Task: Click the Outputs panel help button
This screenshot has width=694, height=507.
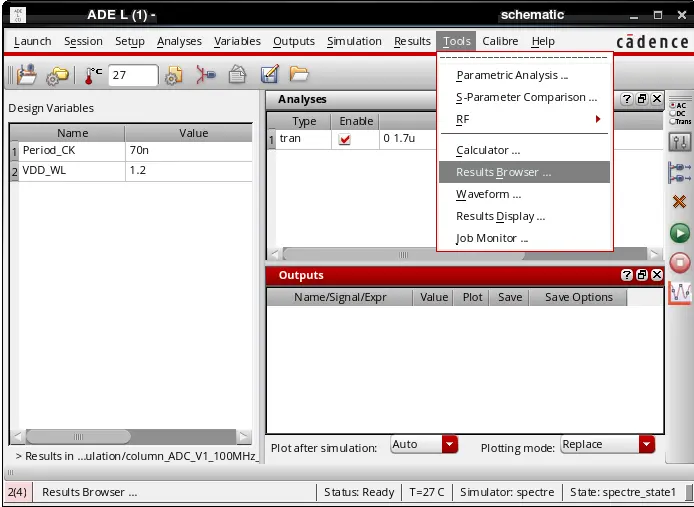Action: pos(626,275)
